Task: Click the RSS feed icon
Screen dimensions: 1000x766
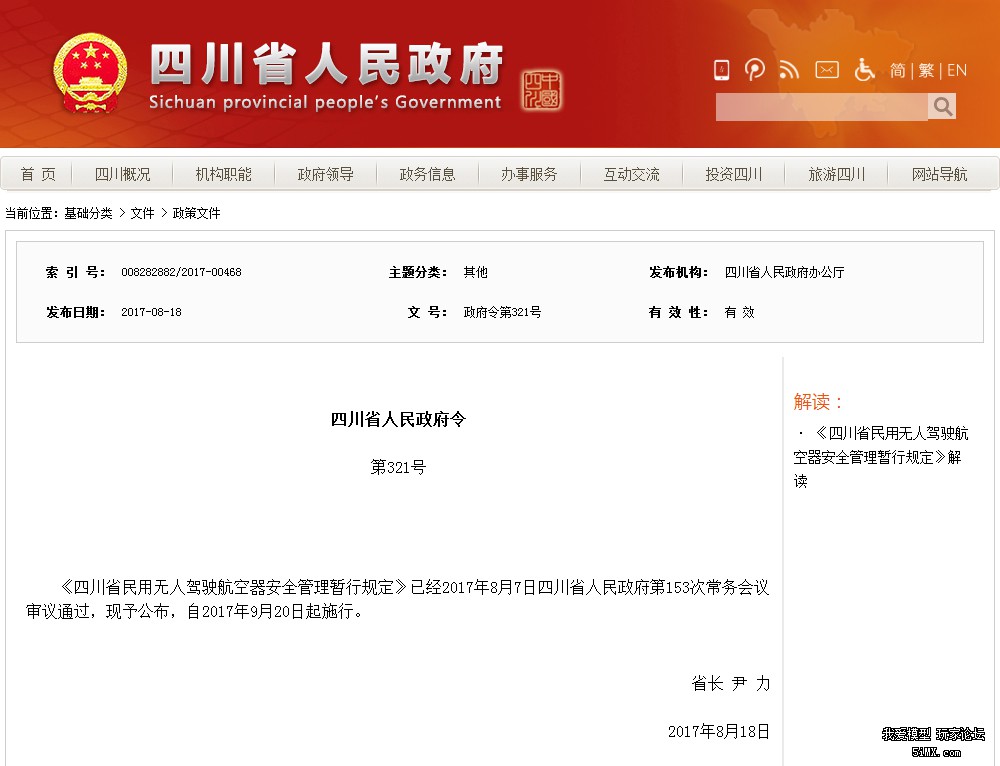Action: tap(789, 70)
